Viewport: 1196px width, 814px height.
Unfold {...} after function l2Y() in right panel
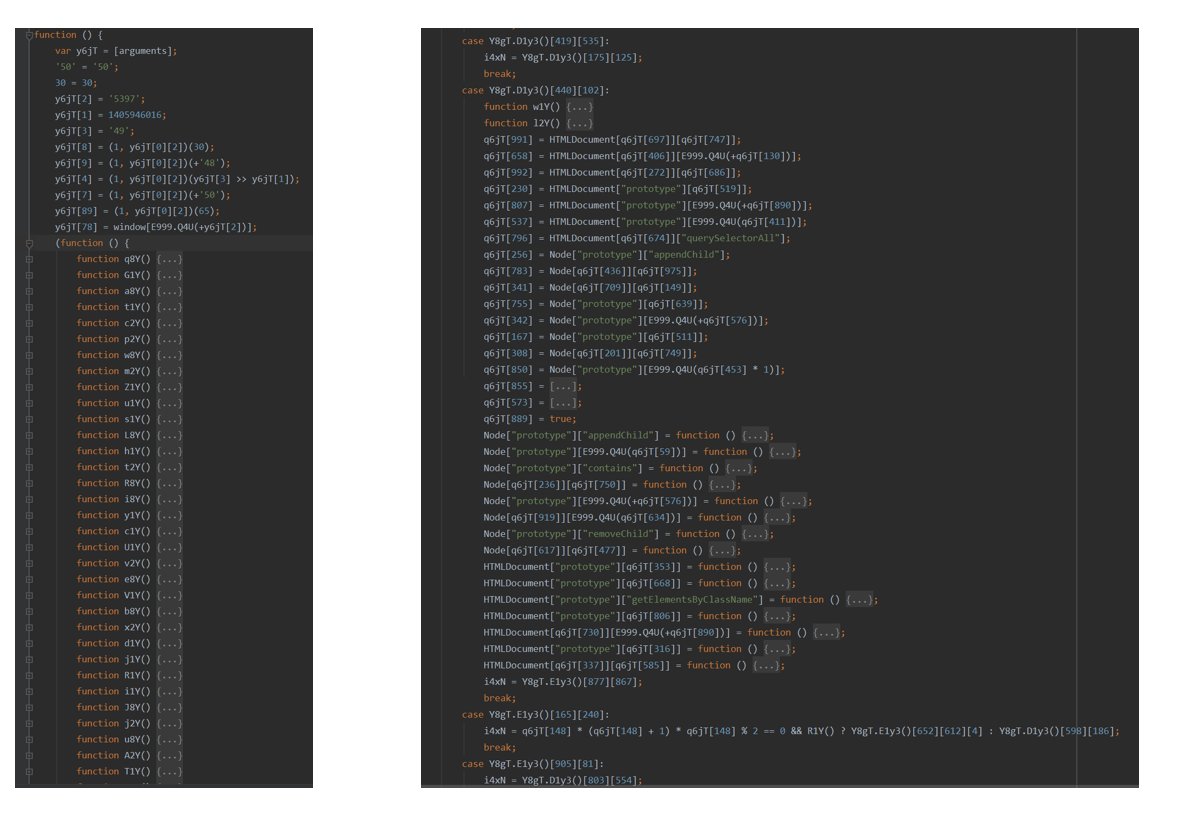pyautogui.click(x=579, y=124)
